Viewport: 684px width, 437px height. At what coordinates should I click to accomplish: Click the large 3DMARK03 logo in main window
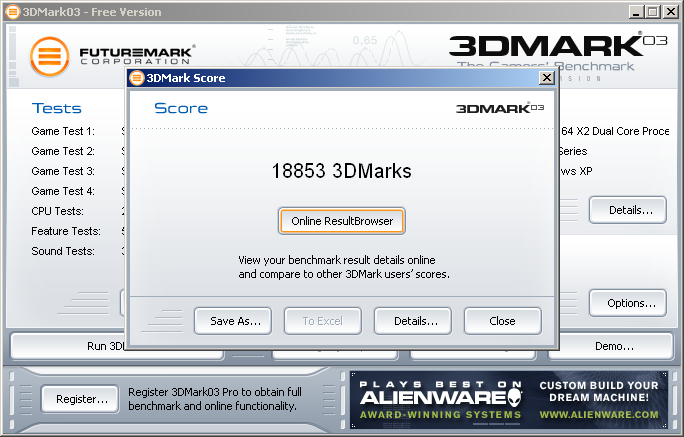558,45
